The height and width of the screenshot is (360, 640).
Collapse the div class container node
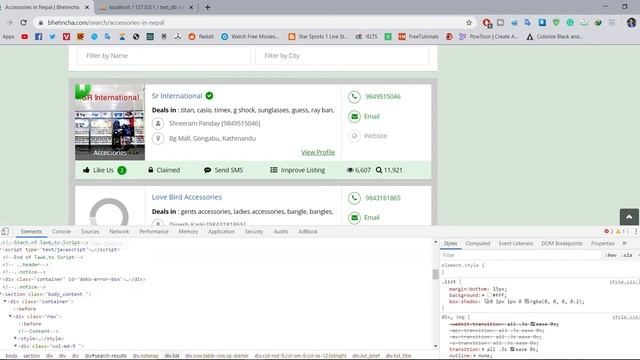click(5, 302)
